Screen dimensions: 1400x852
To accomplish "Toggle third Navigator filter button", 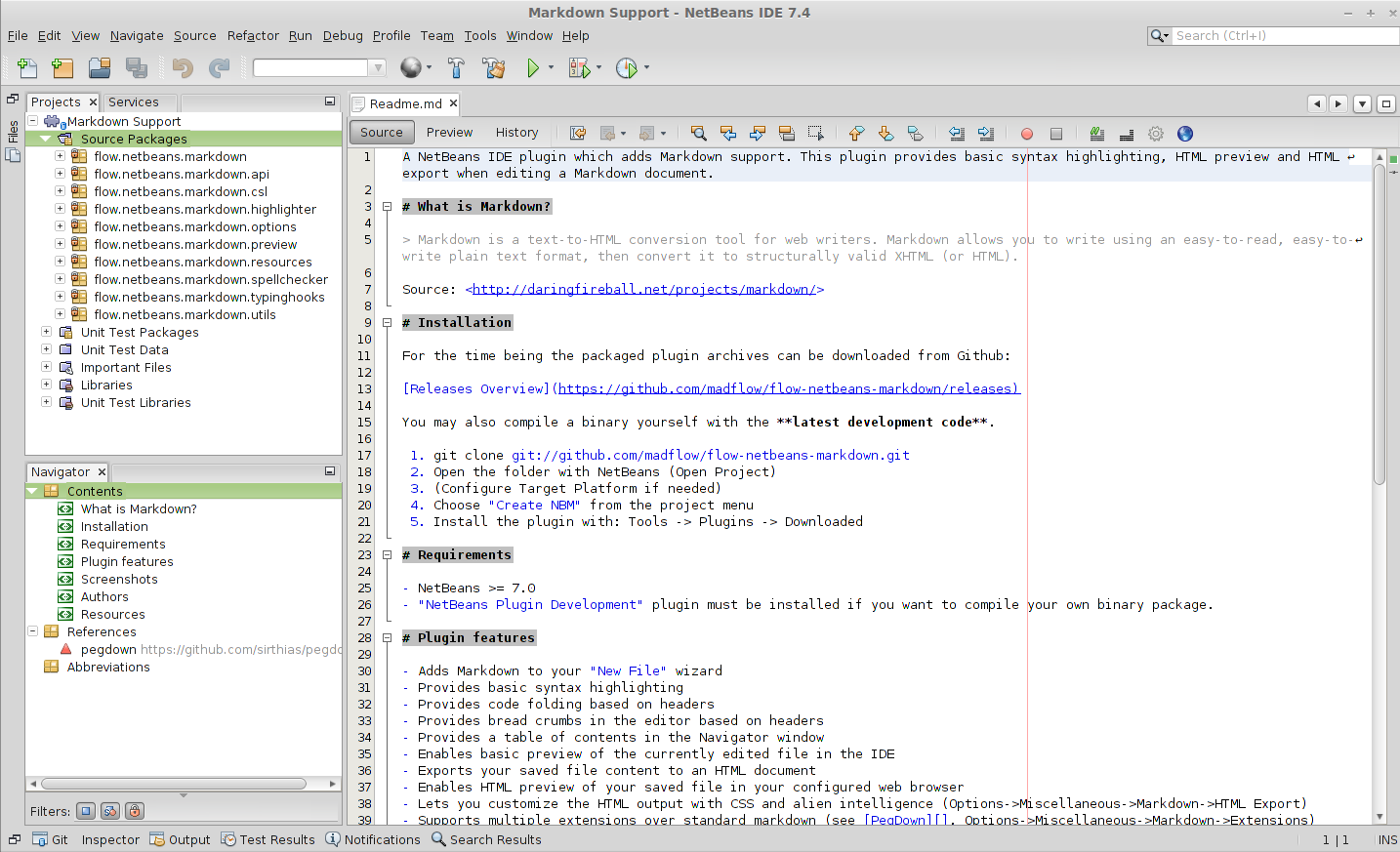I will pos(135,811).
